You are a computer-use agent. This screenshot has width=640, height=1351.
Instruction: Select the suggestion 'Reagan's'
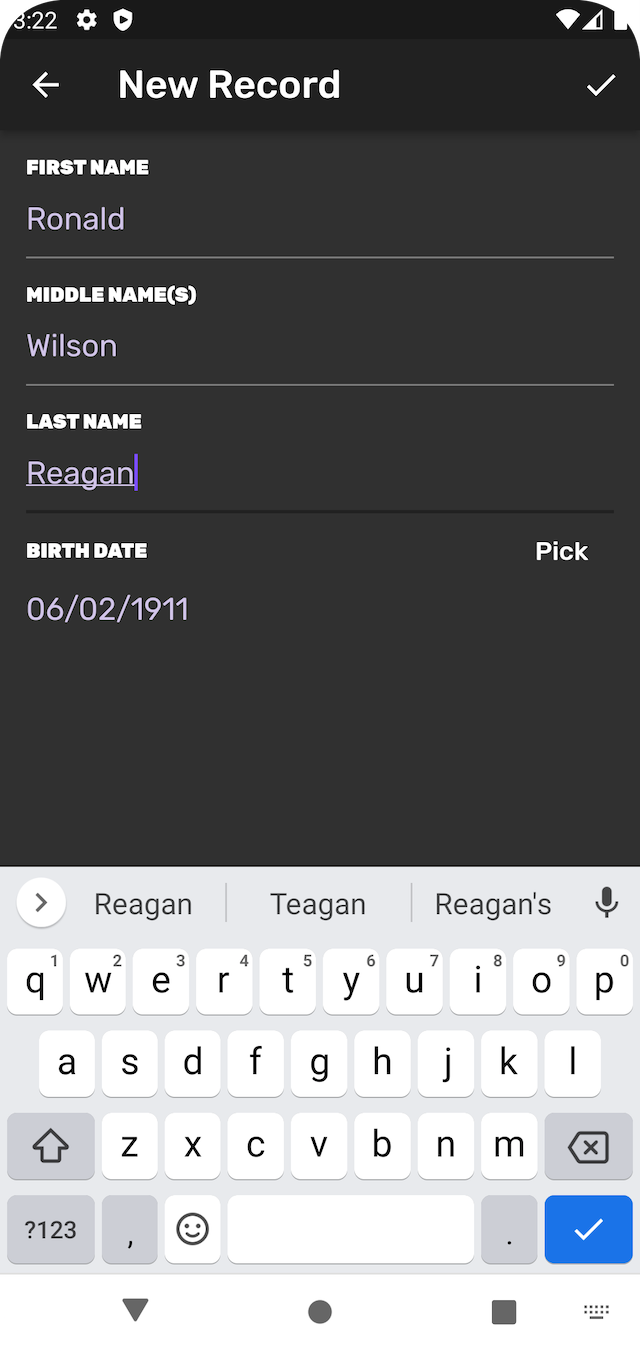click(493, 902)
